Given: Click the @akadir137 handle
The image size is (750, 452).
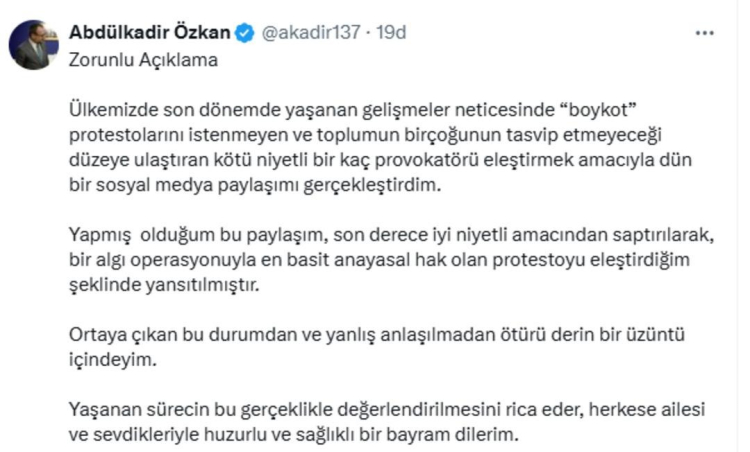Looking at the screenshot, I should click(309, 33).
